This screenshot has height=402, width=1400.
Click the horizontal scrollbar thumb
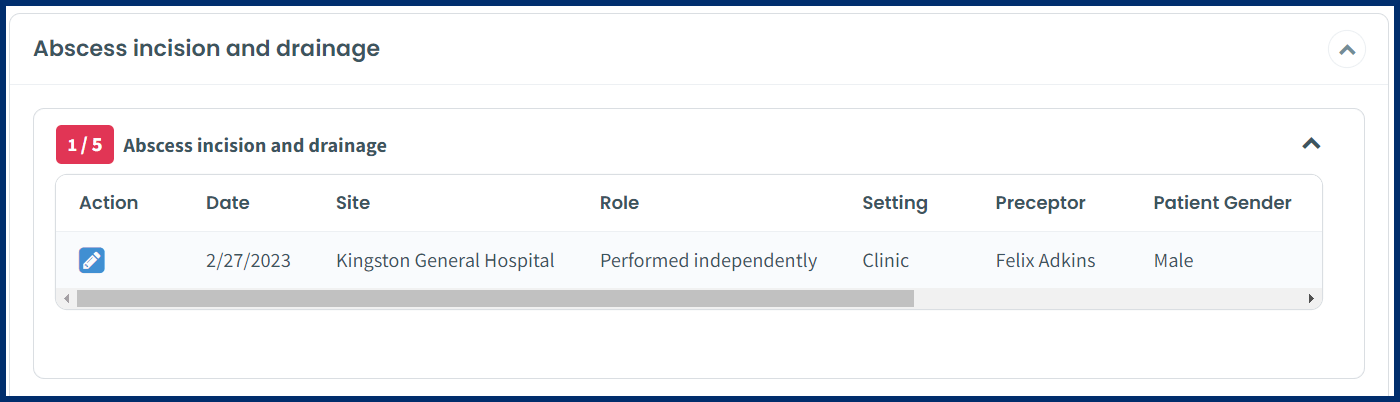495,299
